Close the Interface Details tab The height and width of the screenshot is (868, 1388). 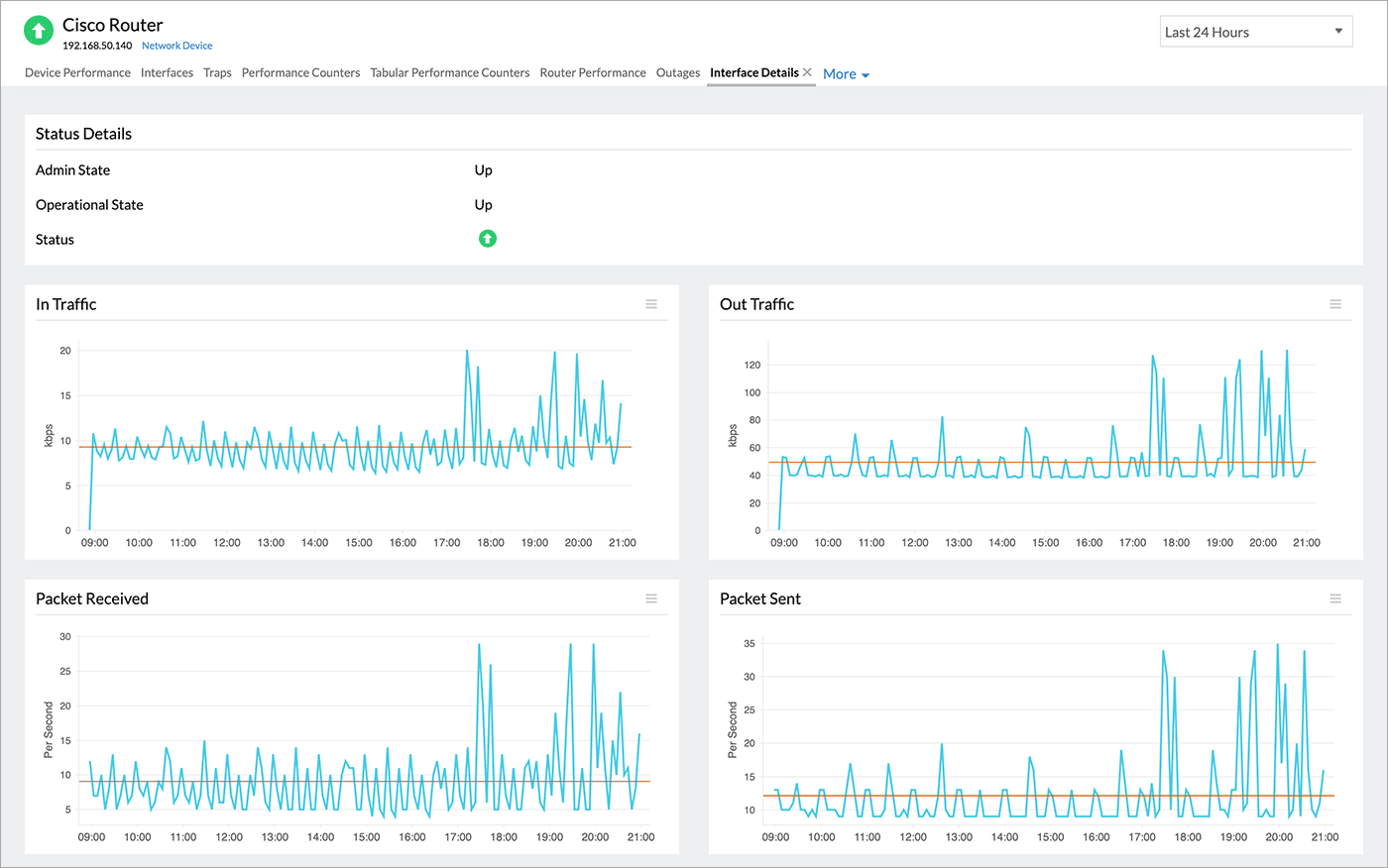tap(807, 72)
